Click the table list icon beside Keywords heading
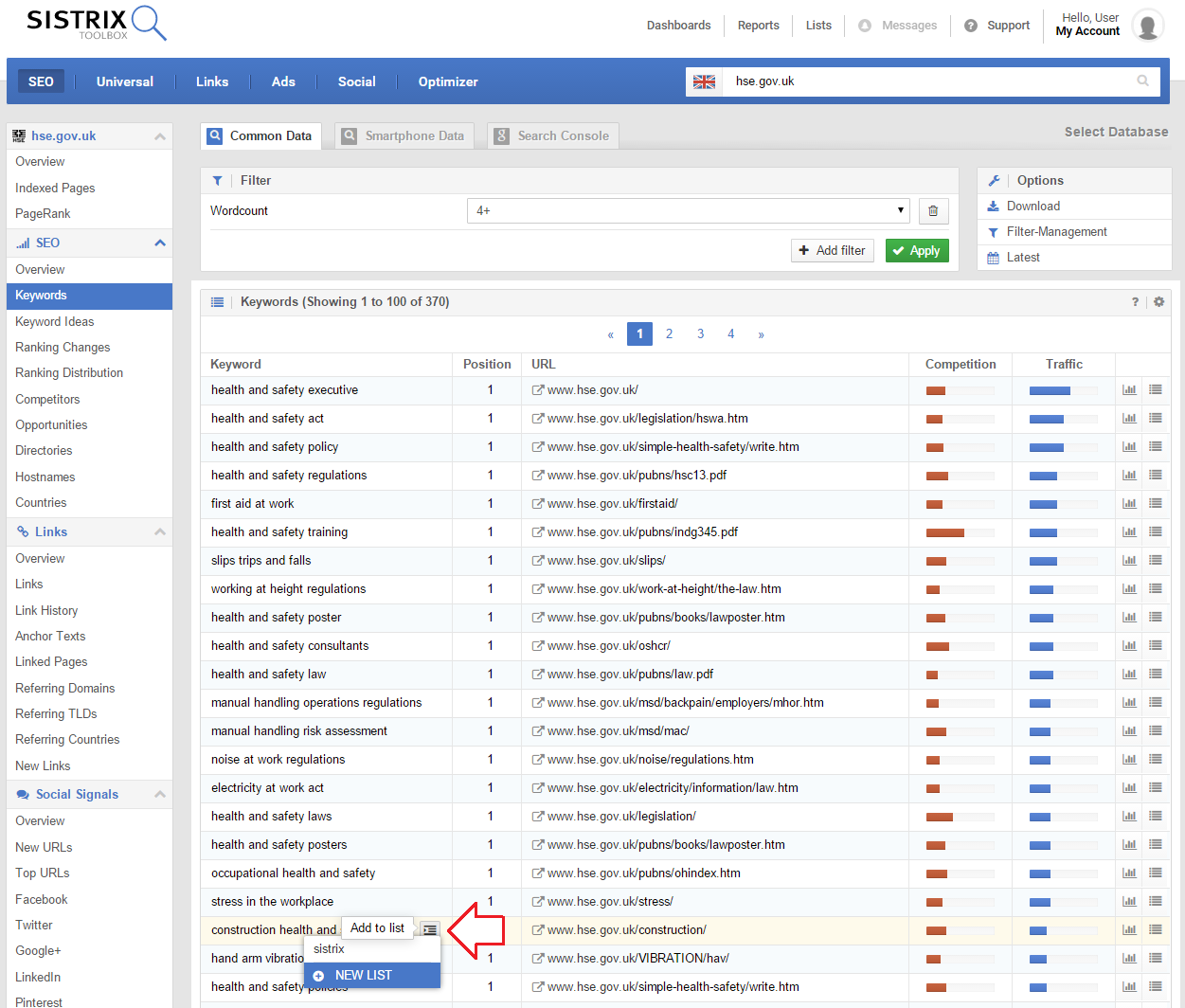 (x=217, y=302)
